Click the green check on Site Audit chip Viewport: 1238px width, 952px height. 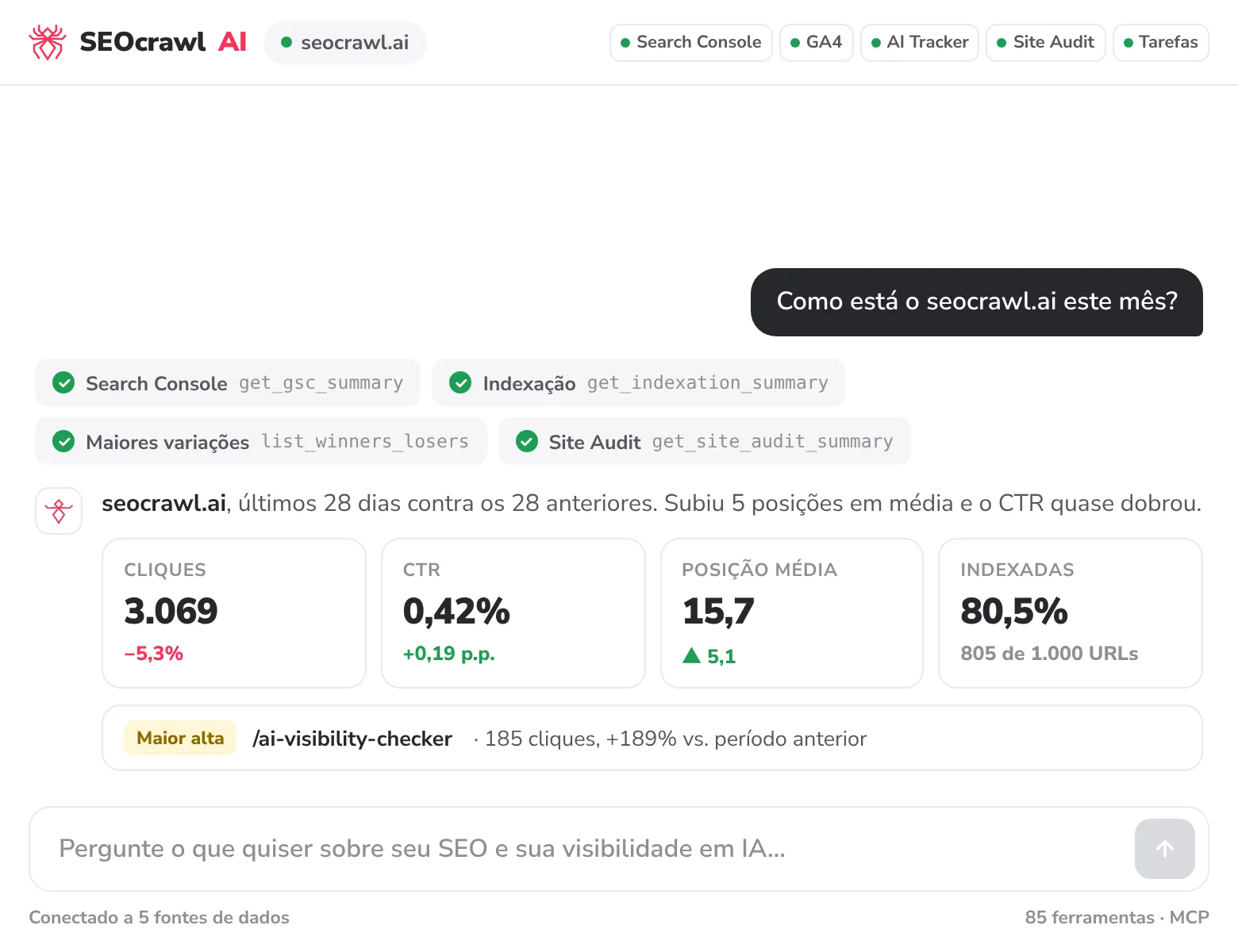pos(527,441)
